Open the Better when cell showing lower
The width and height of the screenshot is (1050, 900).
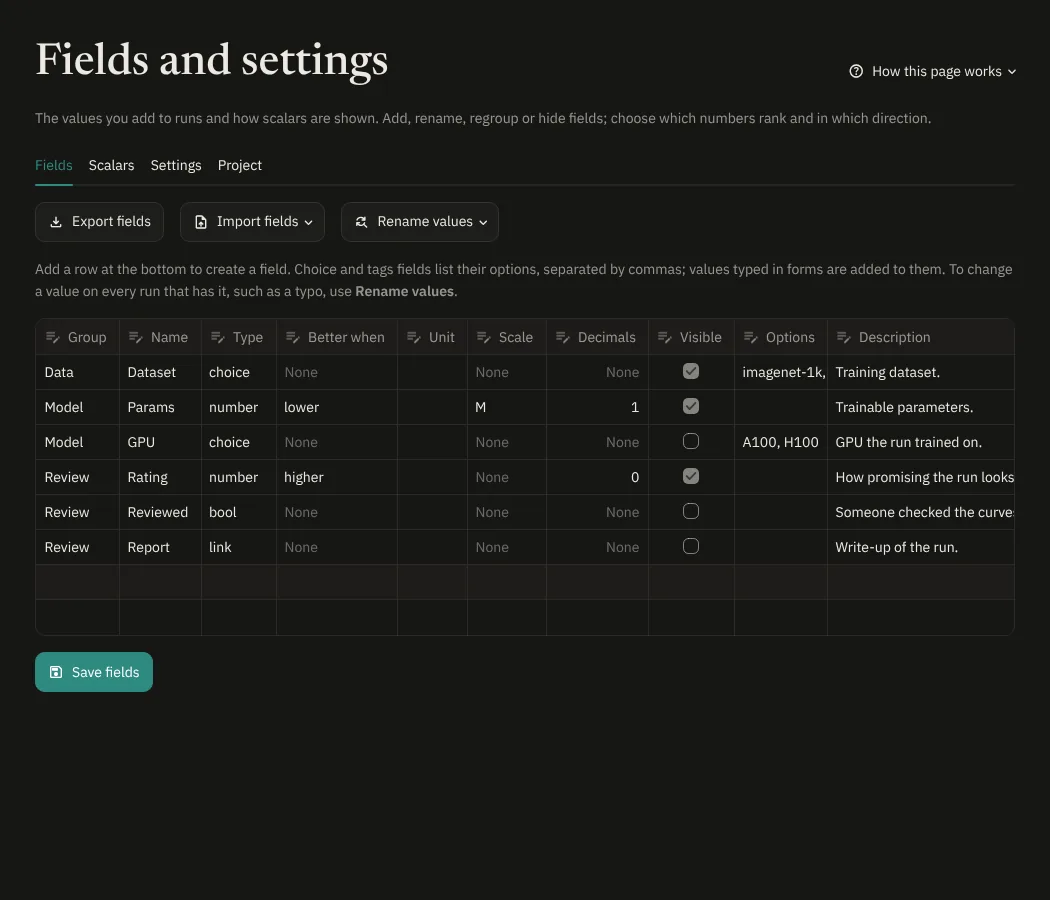(337, 407)
